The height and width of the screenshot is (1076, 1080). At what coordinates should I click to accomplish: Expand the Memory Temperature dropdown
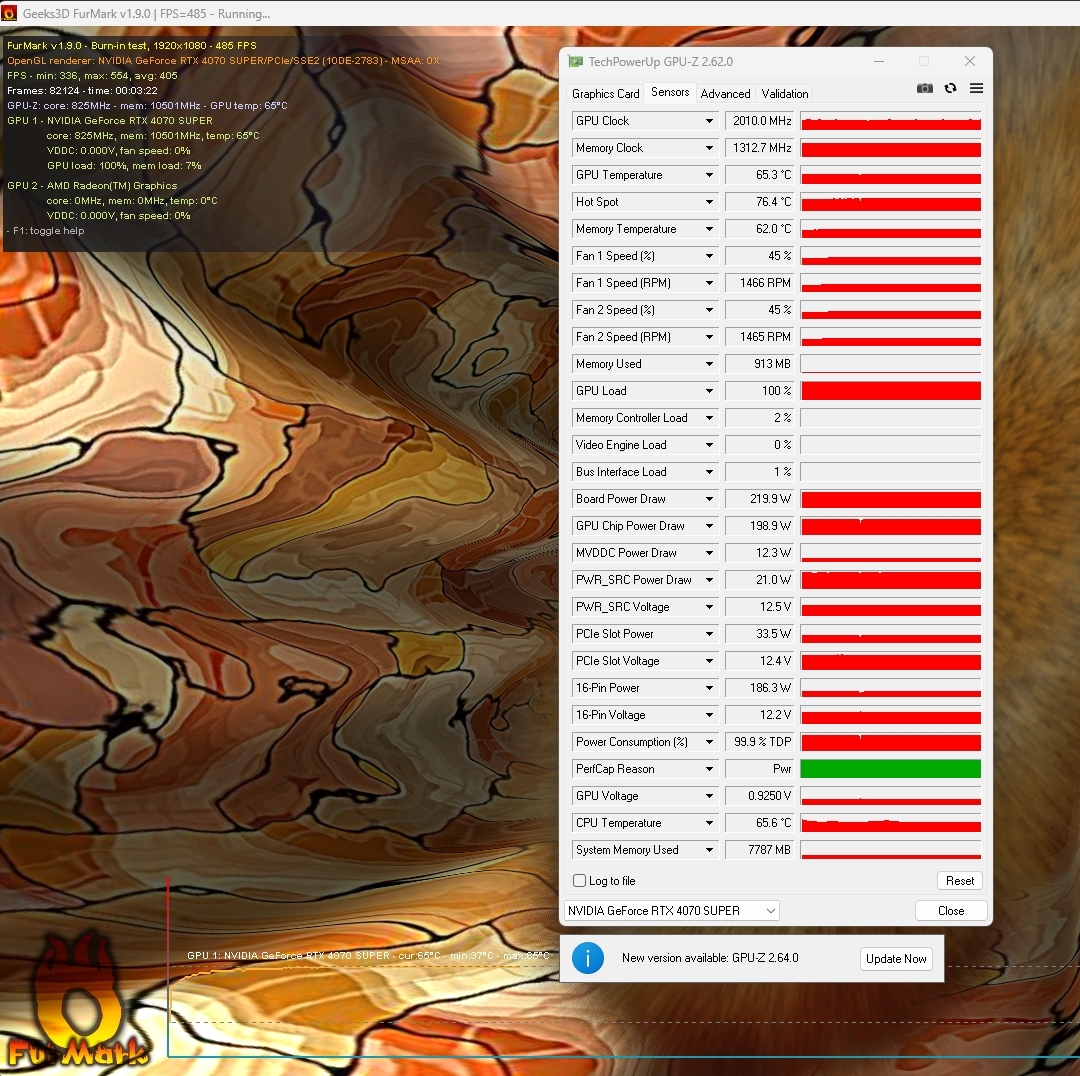709,229
